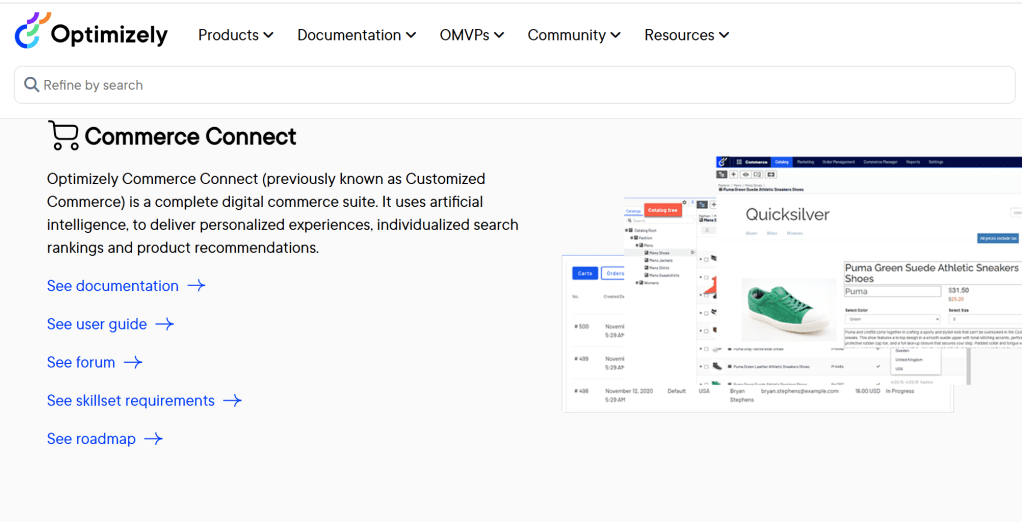
Task: Click the arrow beside See roadmap
Action: coord(153,439)
